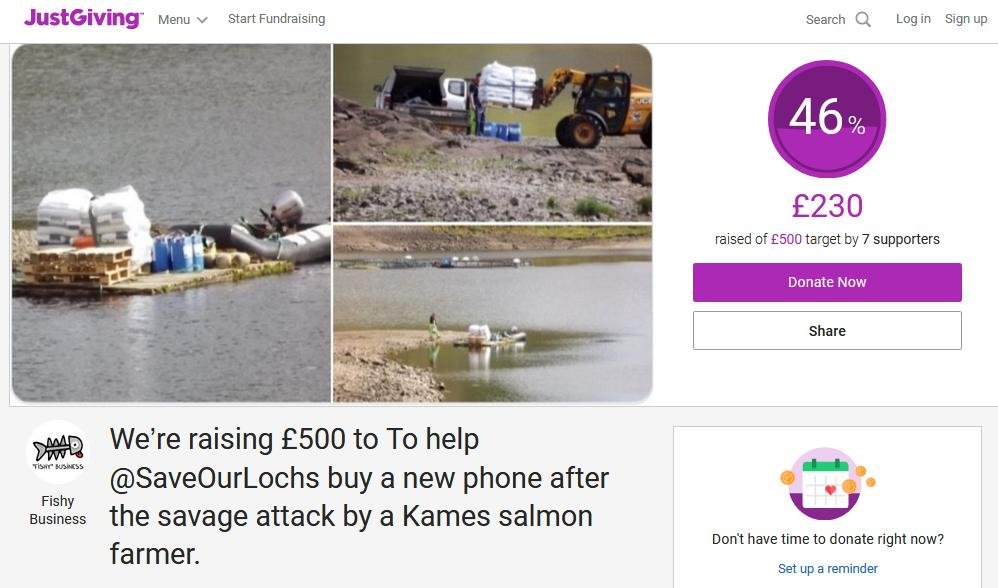This screenshot has height=588, width=998.
Task: Click the Search link in header
Action: pos(825,19)
